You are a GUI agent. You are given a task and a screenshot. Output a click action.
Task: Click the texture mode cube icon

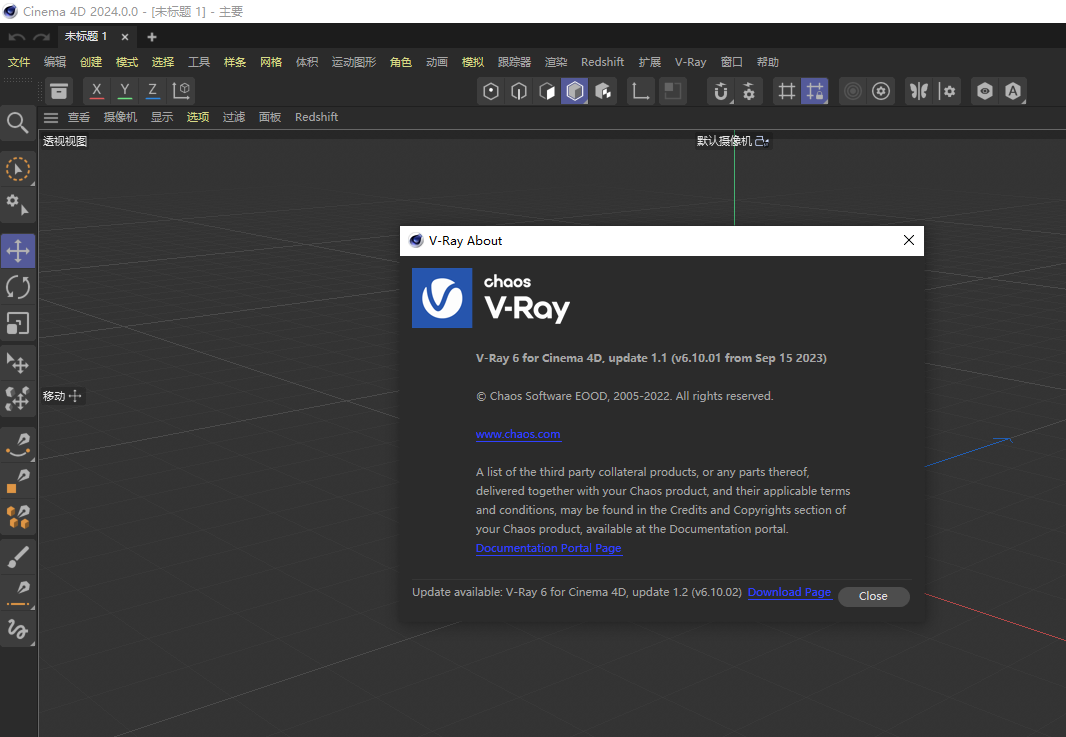[603, 91]
